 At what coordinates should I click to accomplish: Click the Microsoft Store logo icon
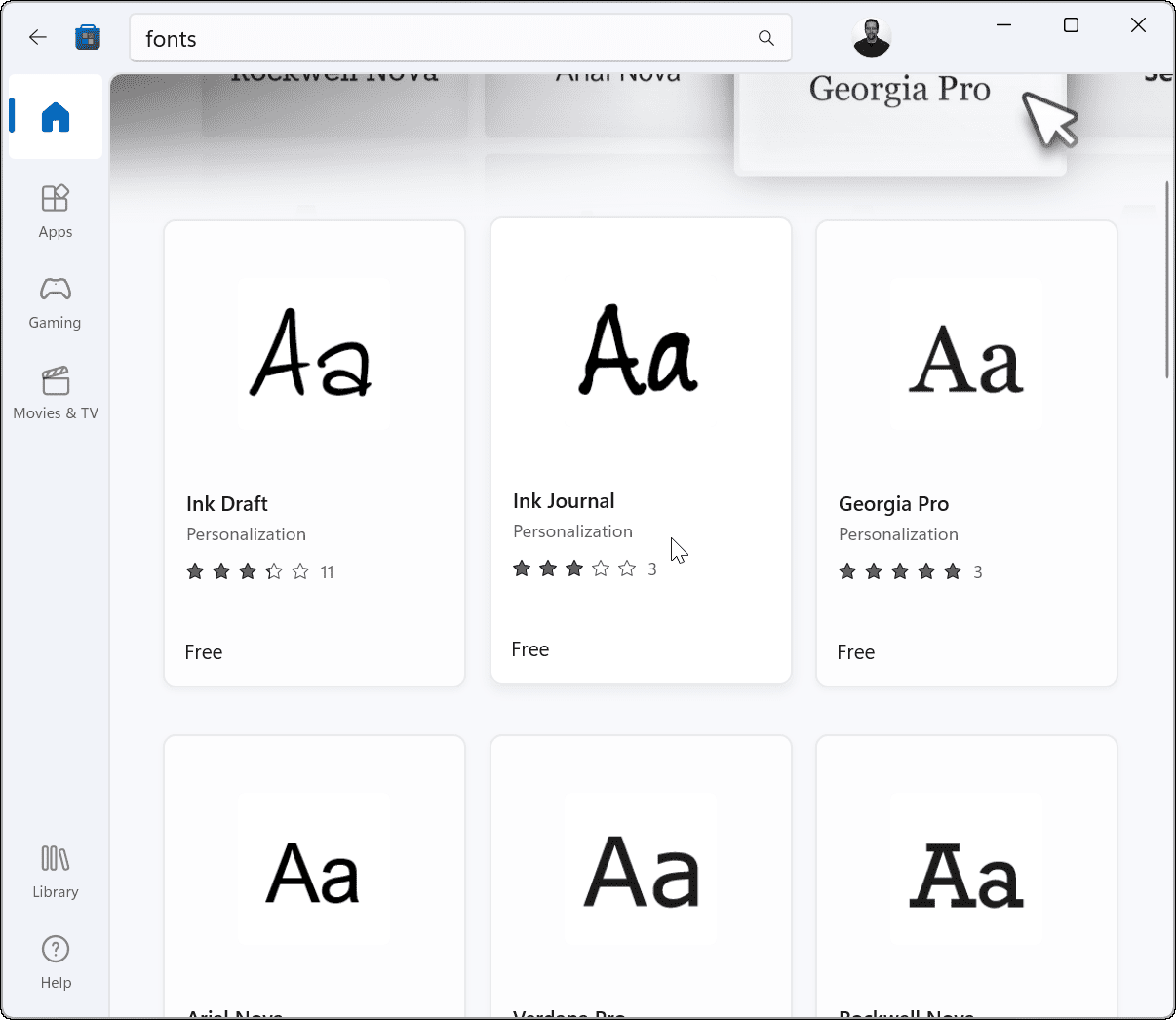pyautogui.click(x=88, y=37)
